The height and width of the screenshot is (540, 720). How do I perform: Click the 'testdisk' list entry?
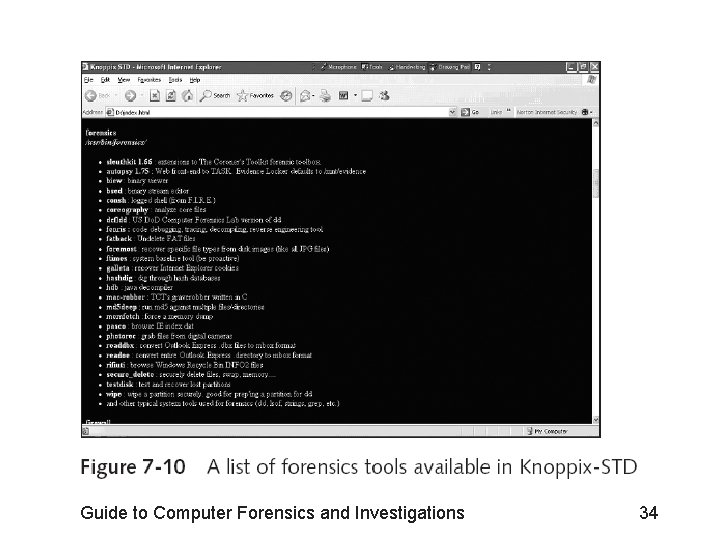(168, 384)
